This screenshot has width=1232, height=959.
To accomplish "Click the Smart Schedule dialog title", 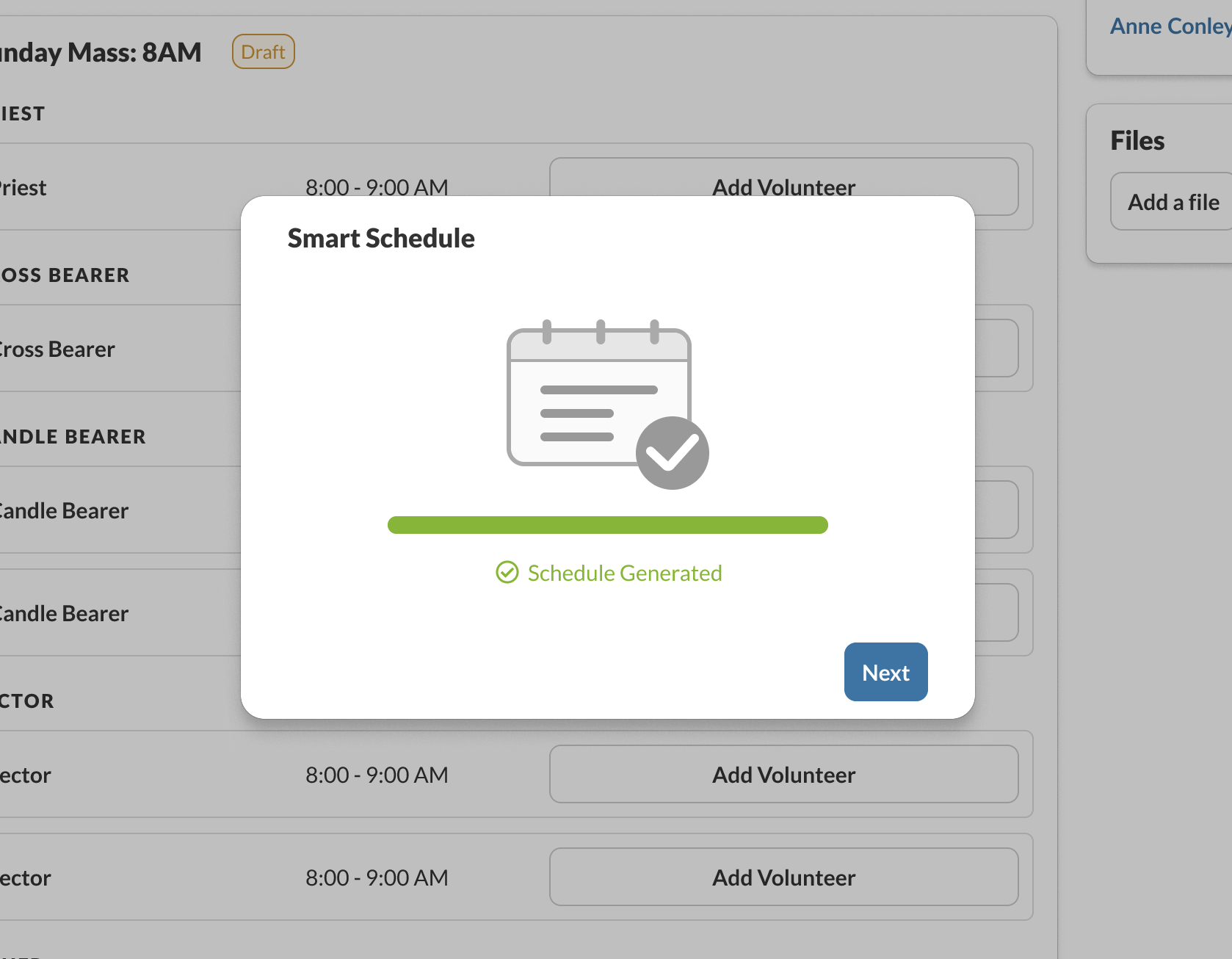I will pyautogui.click(x=381, y=239).
